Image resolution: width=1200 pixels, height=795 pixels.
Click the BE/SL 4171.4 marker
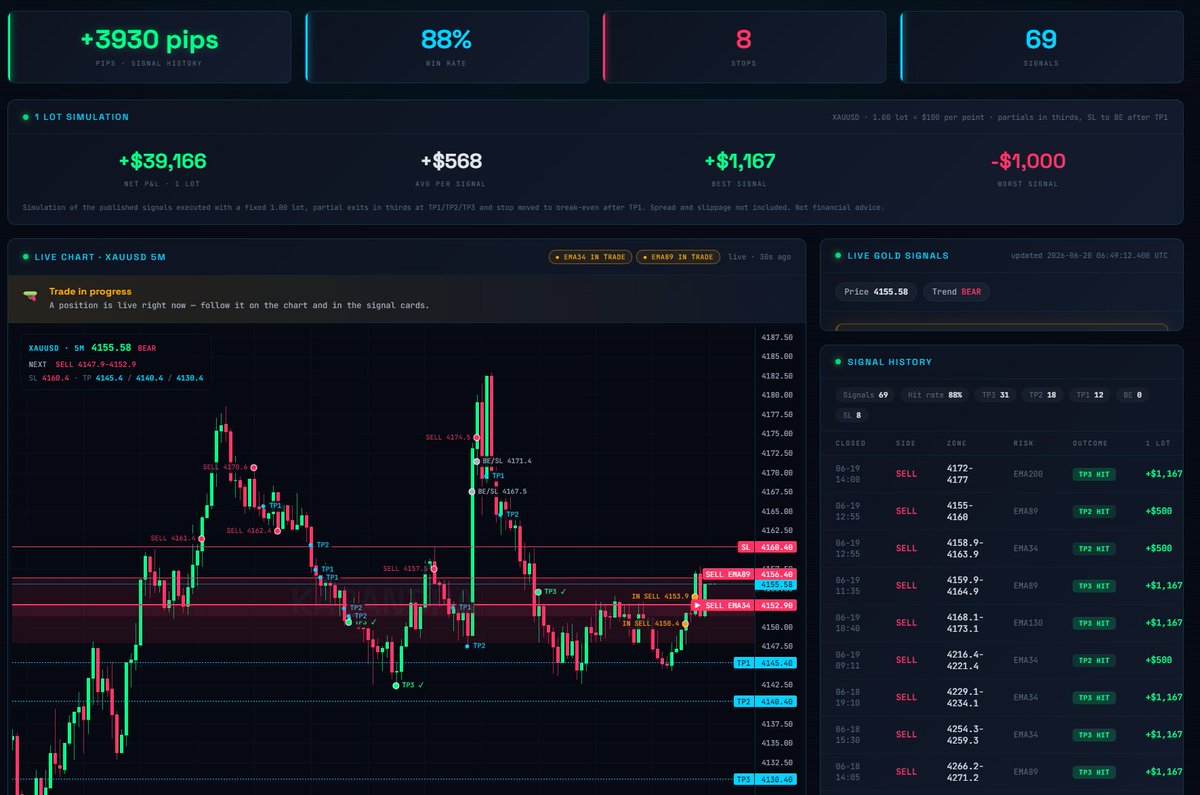tap(477, 461)
